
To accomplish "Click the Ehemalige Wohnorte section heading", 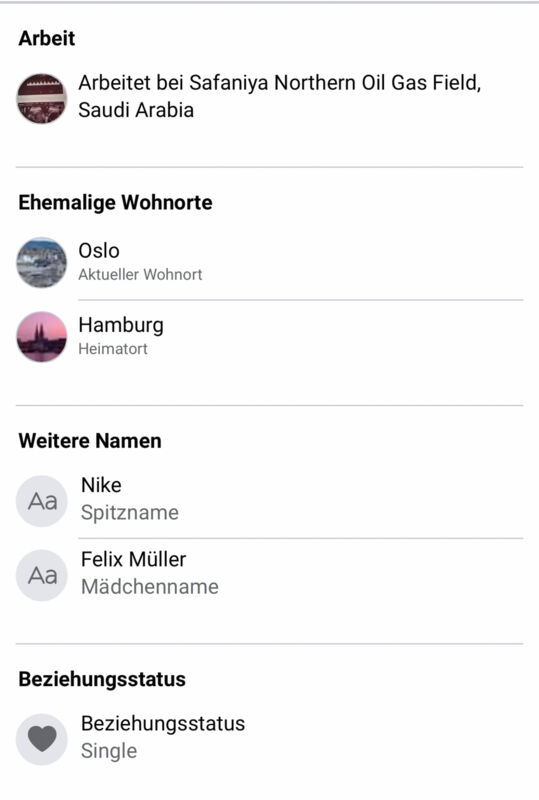I will (x=115, y=203).
